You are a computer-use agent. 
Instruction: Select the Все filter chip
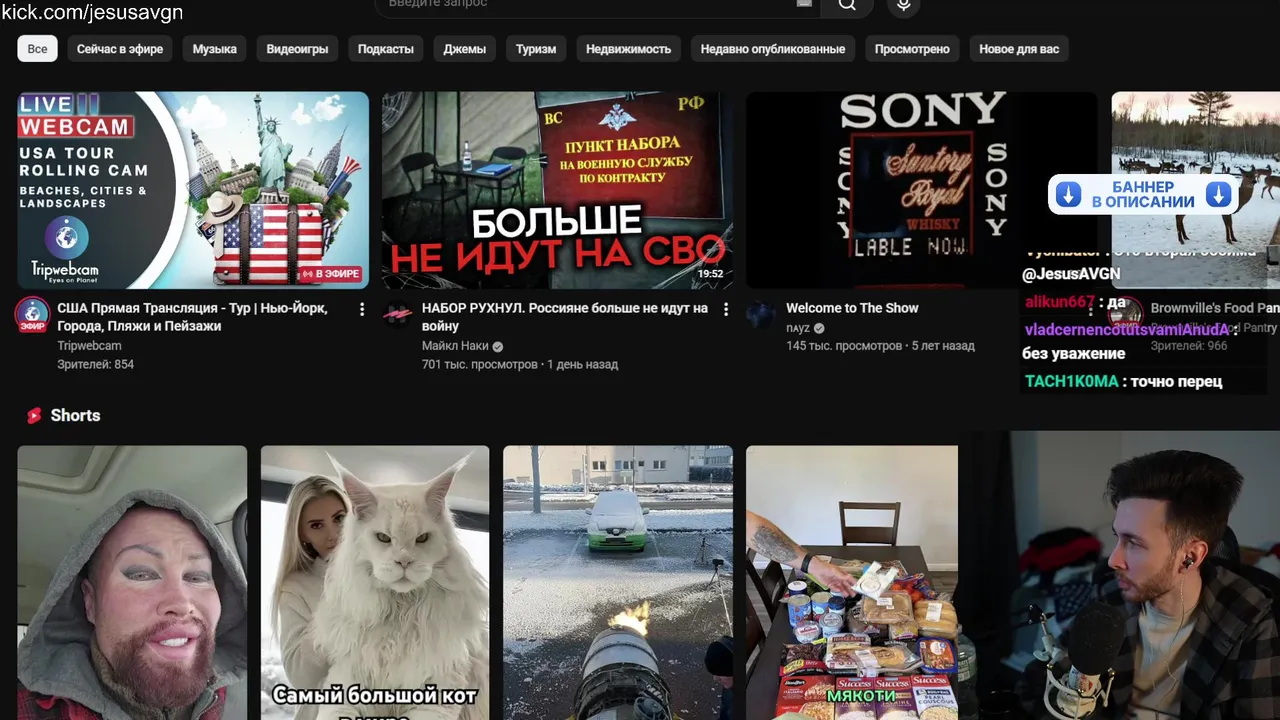(37, 49)
